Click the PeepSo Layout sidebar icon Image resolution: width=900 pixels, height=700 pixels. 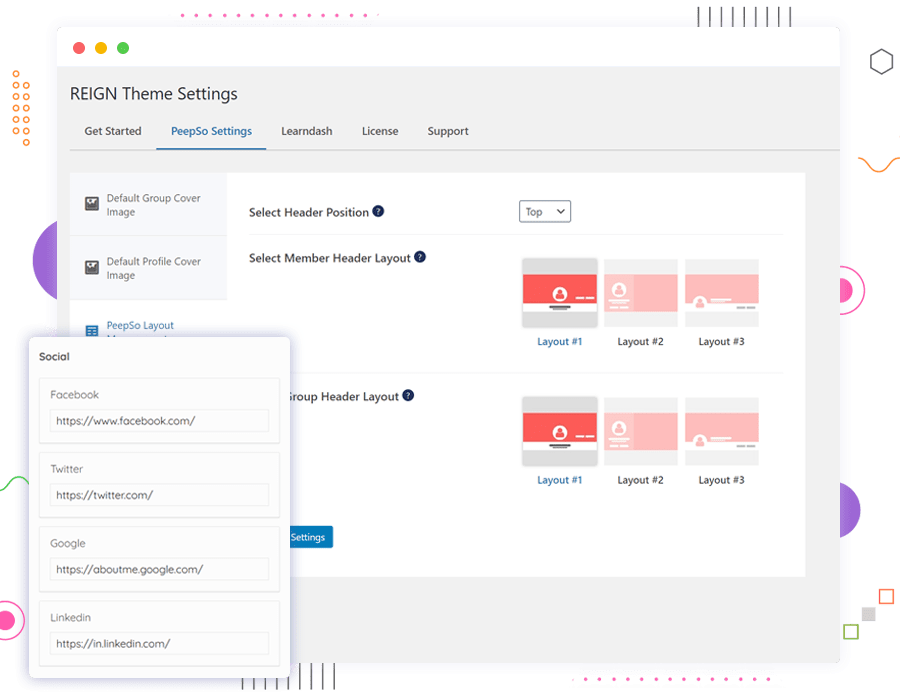point(92,330)
